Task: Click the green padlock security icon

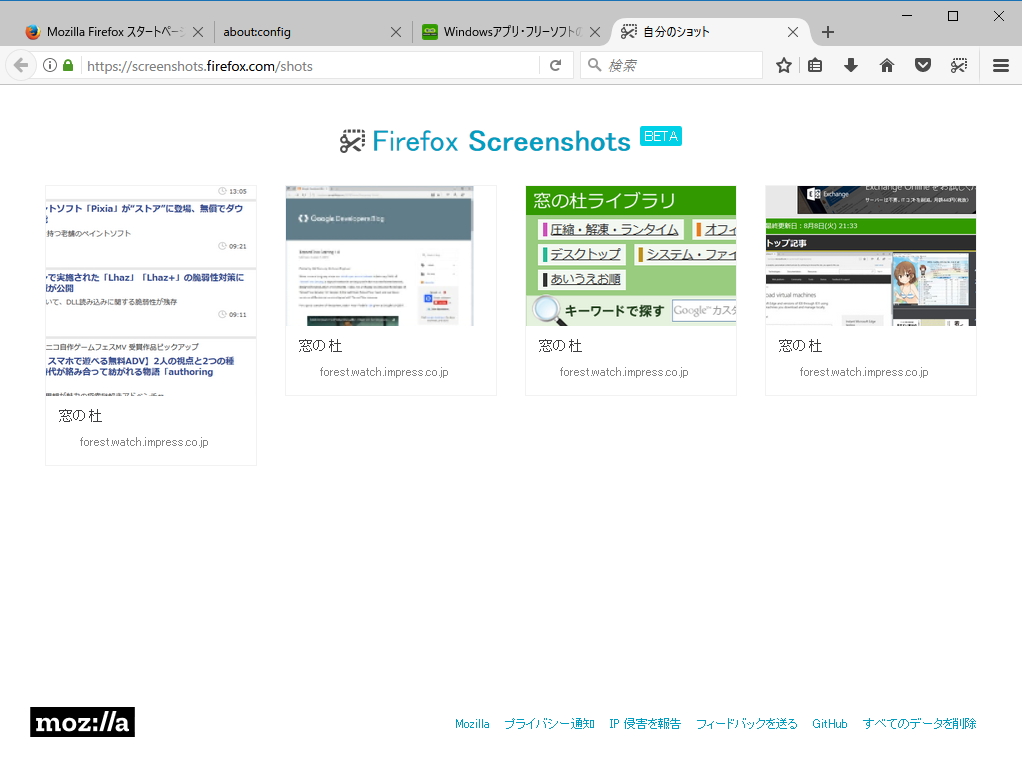Action: click(x=68, y=65)
